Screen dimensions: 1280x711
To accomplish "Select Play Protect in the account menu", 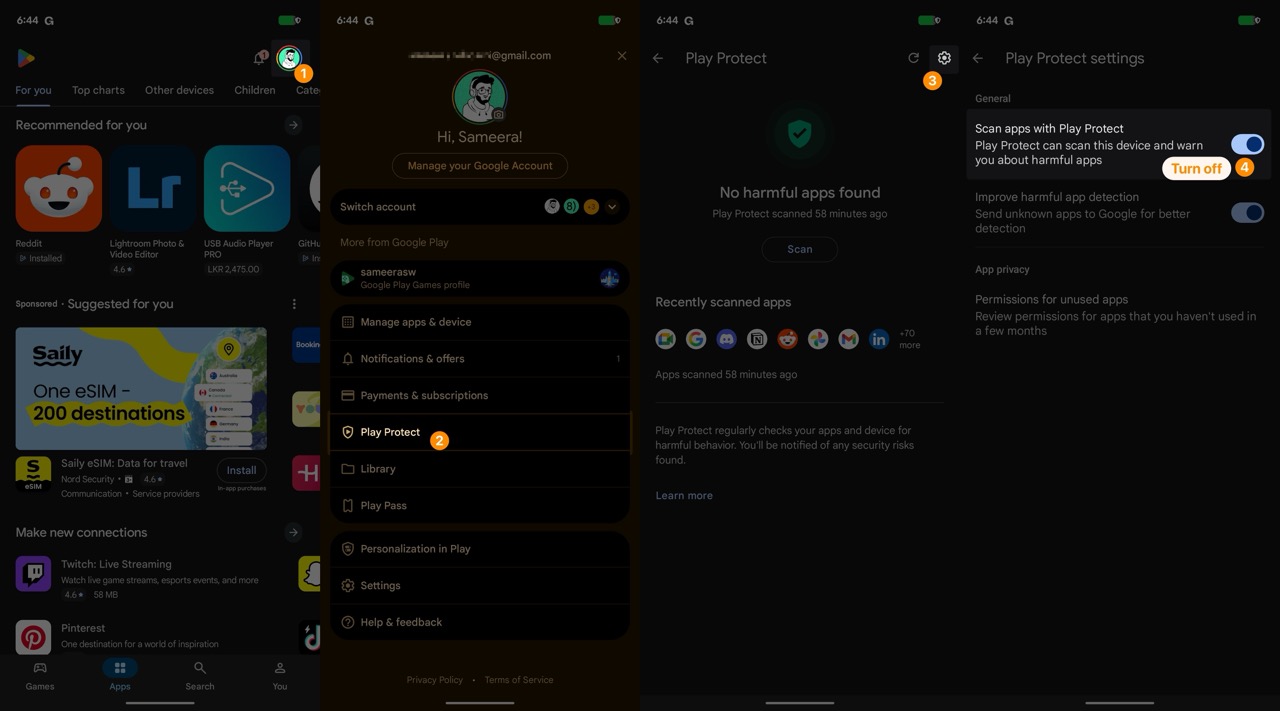I will point(480,432).
